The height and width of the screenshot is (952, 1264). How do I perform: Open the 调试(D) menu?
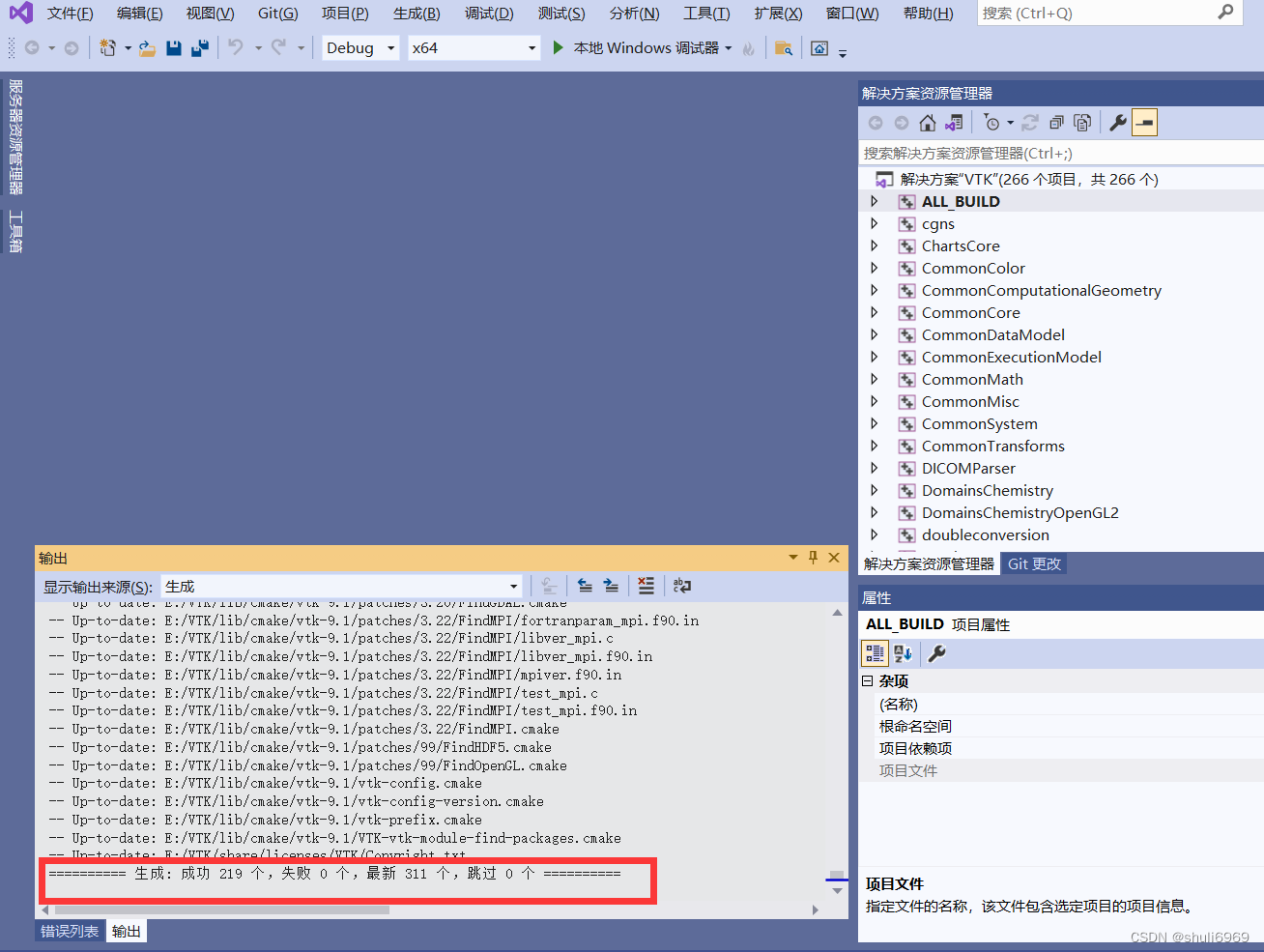[489, 13]
